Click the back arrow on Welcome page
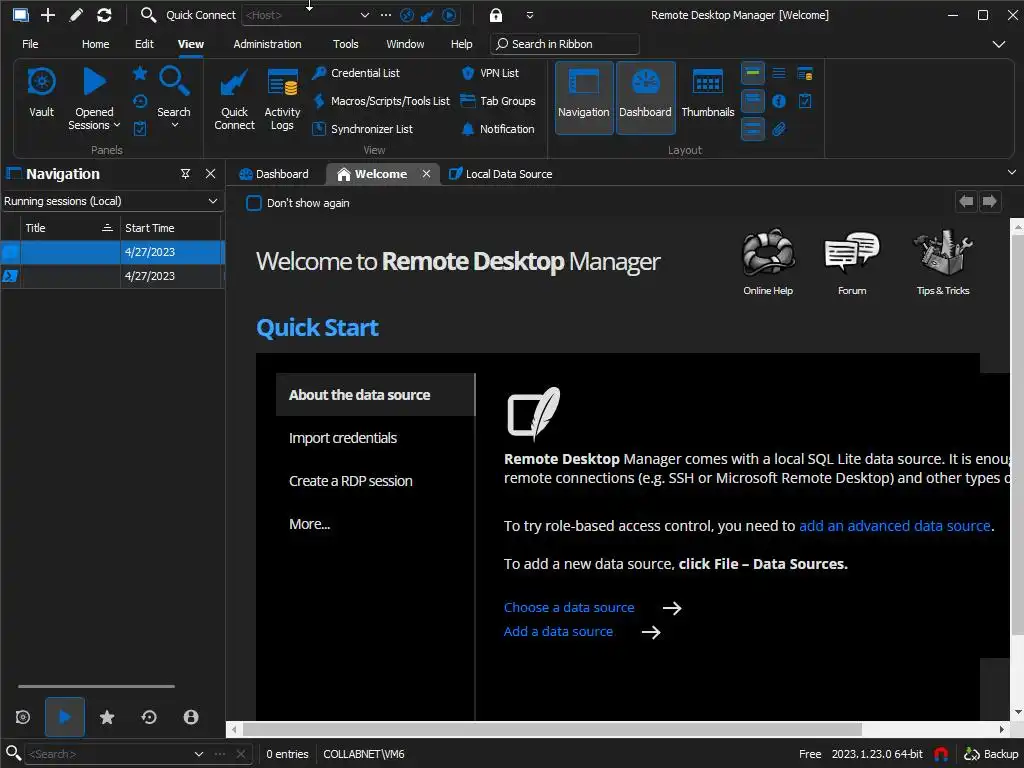Screen dimensions: 1024x768 tap(967, 201)
